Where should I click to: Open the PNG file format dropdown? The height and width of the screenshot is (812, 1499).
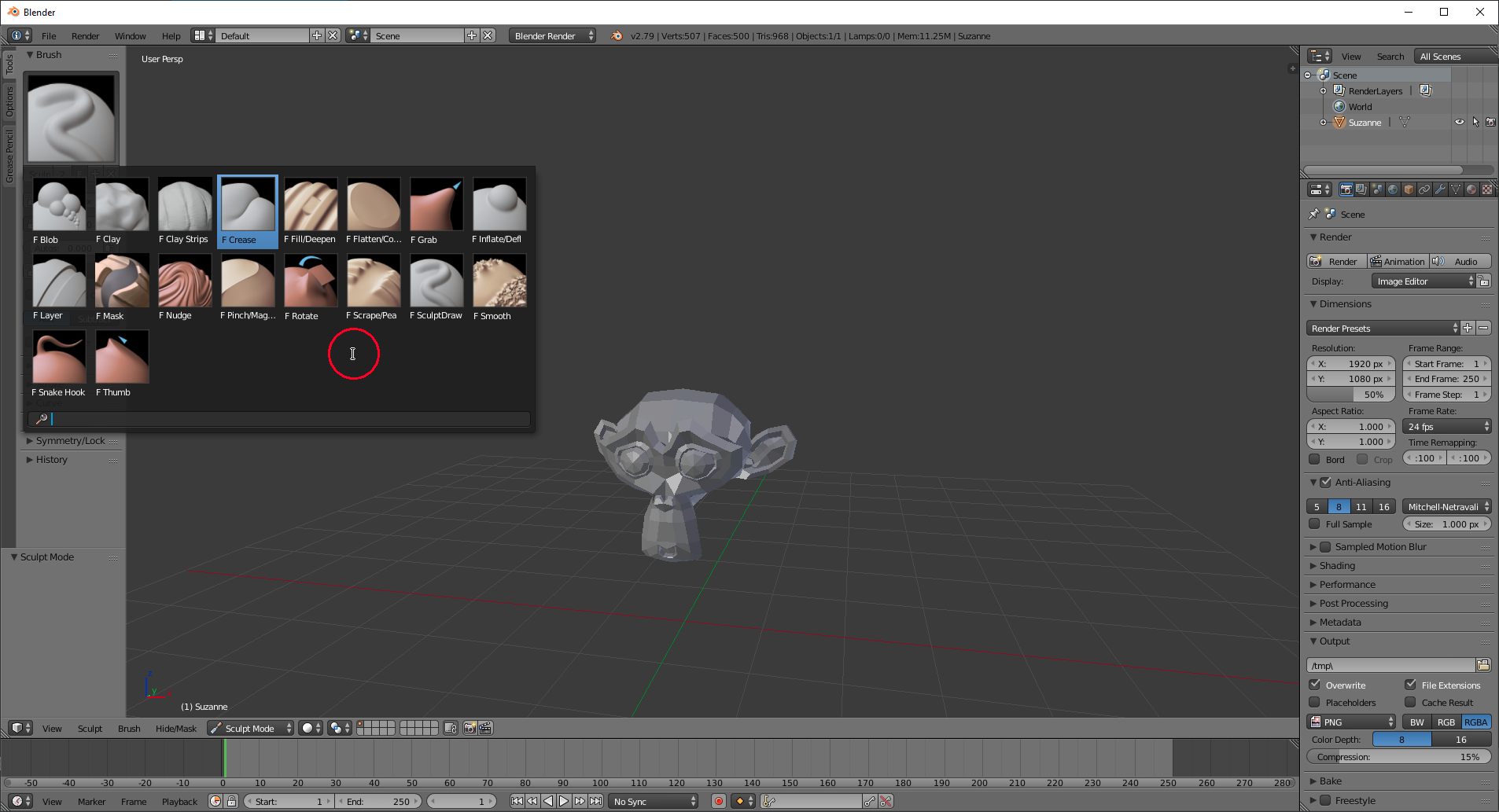point(1351,722)
